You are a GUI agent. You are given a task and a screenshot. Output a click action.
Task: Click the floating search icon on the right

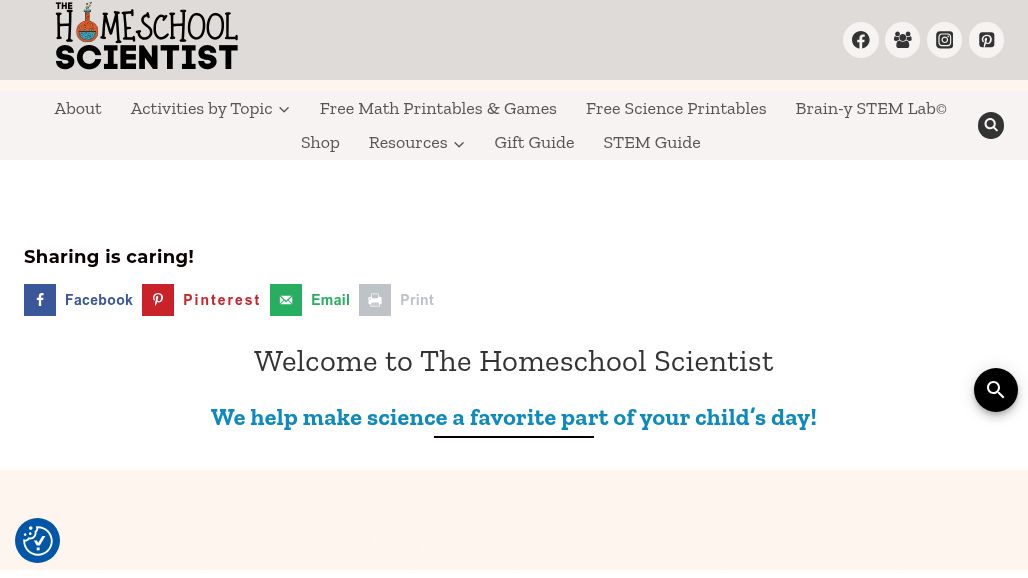point(996,390)
